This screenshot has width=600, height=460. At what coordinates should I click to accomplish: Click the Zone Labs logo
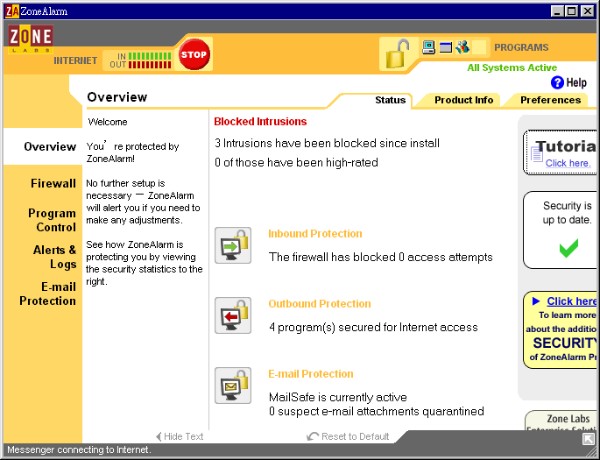pyautogui.click(x=31, y=38)
